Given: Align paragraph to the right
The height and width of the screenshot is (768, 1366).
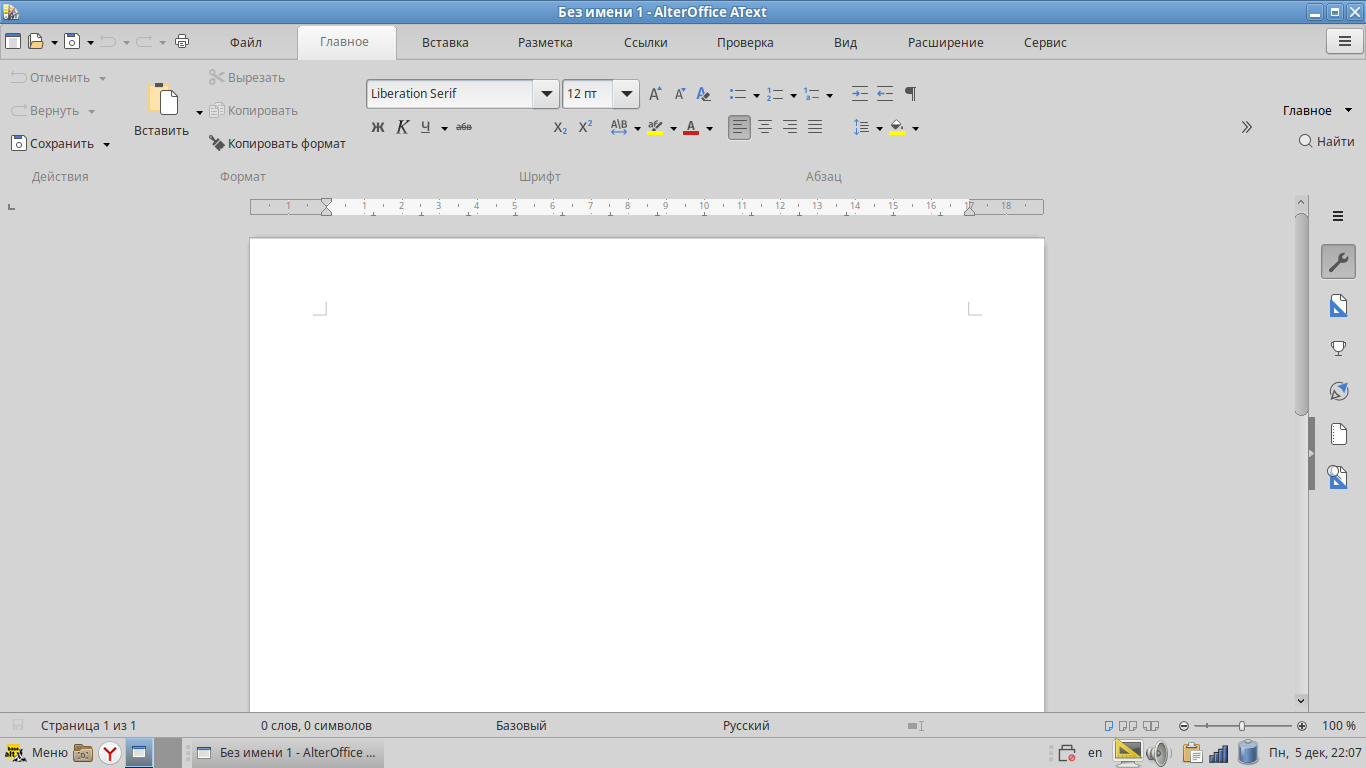Looking at the screenshot, I should 790,127.
